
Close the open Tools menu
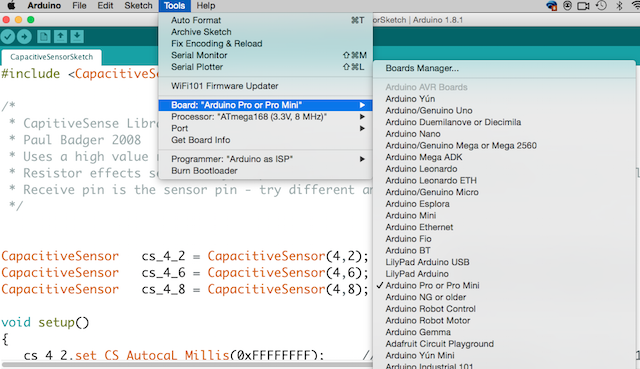coord(174,6)
